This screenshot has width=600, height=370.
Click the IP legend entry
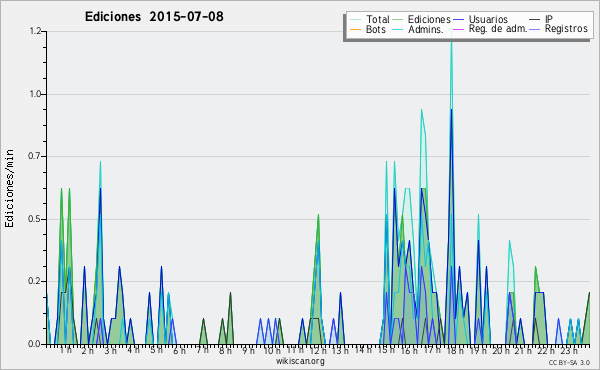tap(549, 19)
